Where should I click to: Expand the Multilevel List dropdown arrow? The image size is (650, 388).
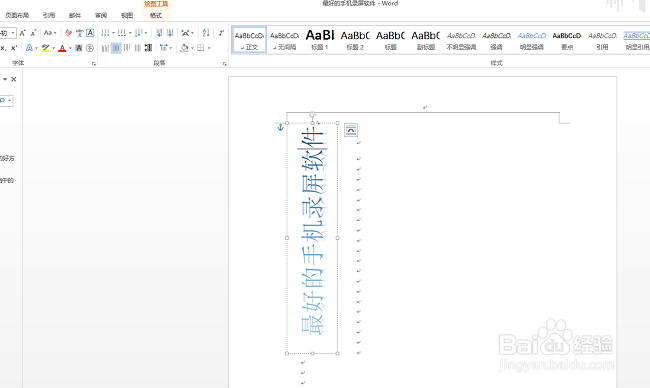pos(146,33)
